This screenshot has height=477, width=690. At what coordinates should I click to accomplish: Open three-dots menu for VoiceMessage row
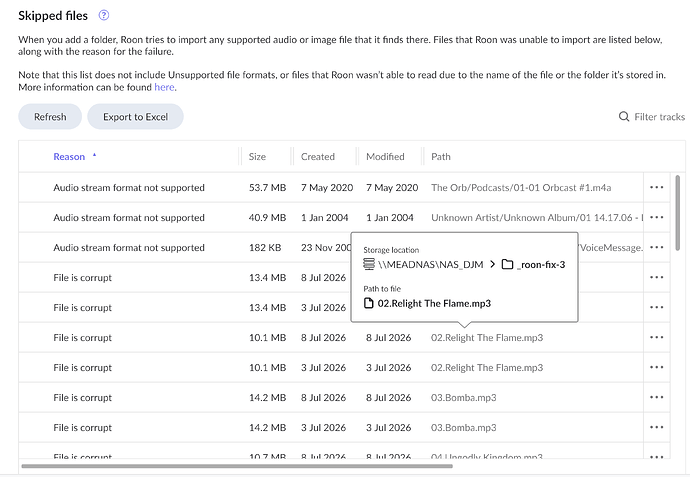[x=657, y=247]
